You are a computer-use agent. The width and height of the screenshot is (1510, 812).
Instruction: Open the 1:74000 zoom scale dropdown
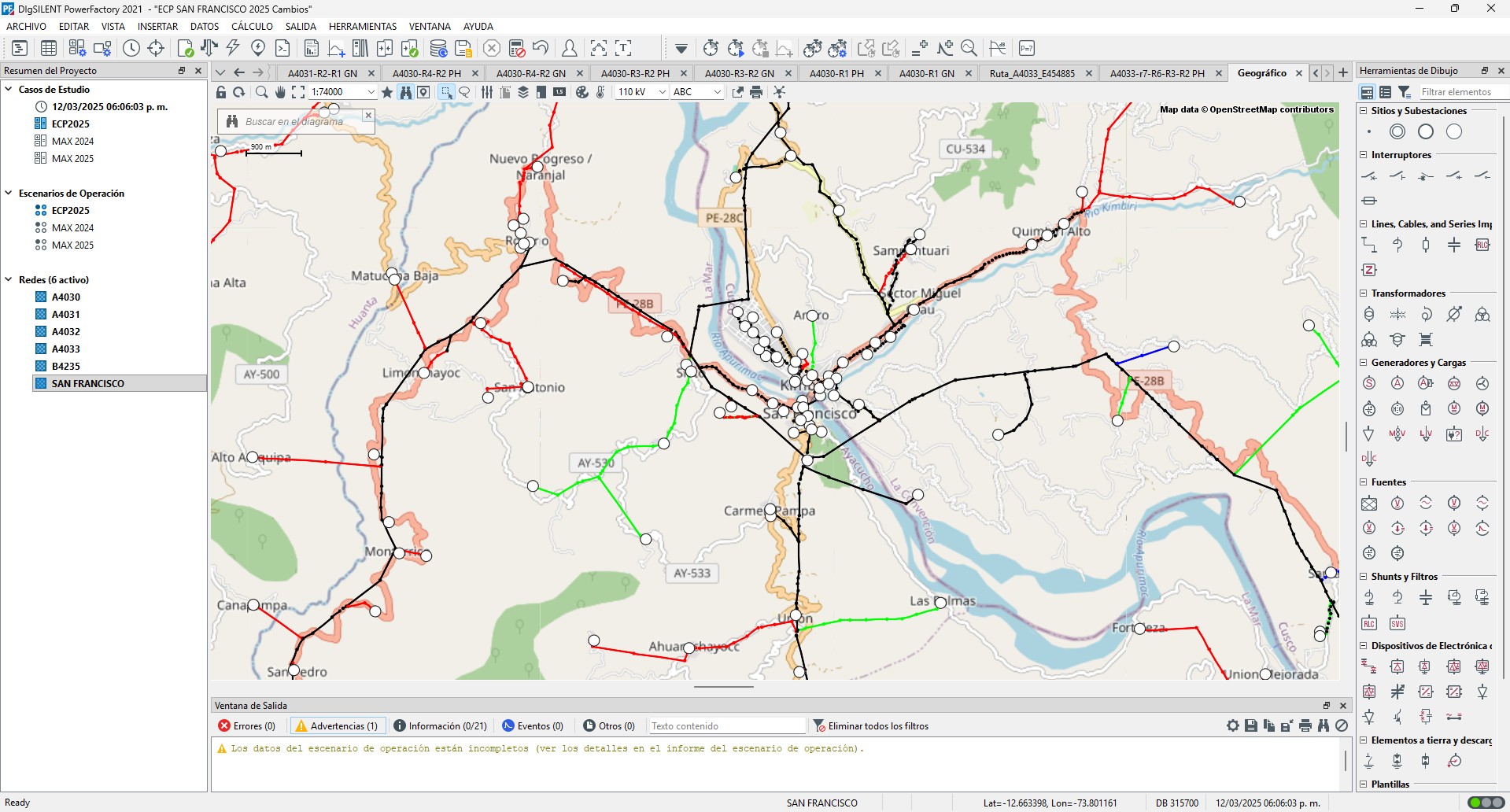pyautogui.click(x=371, y=92)
